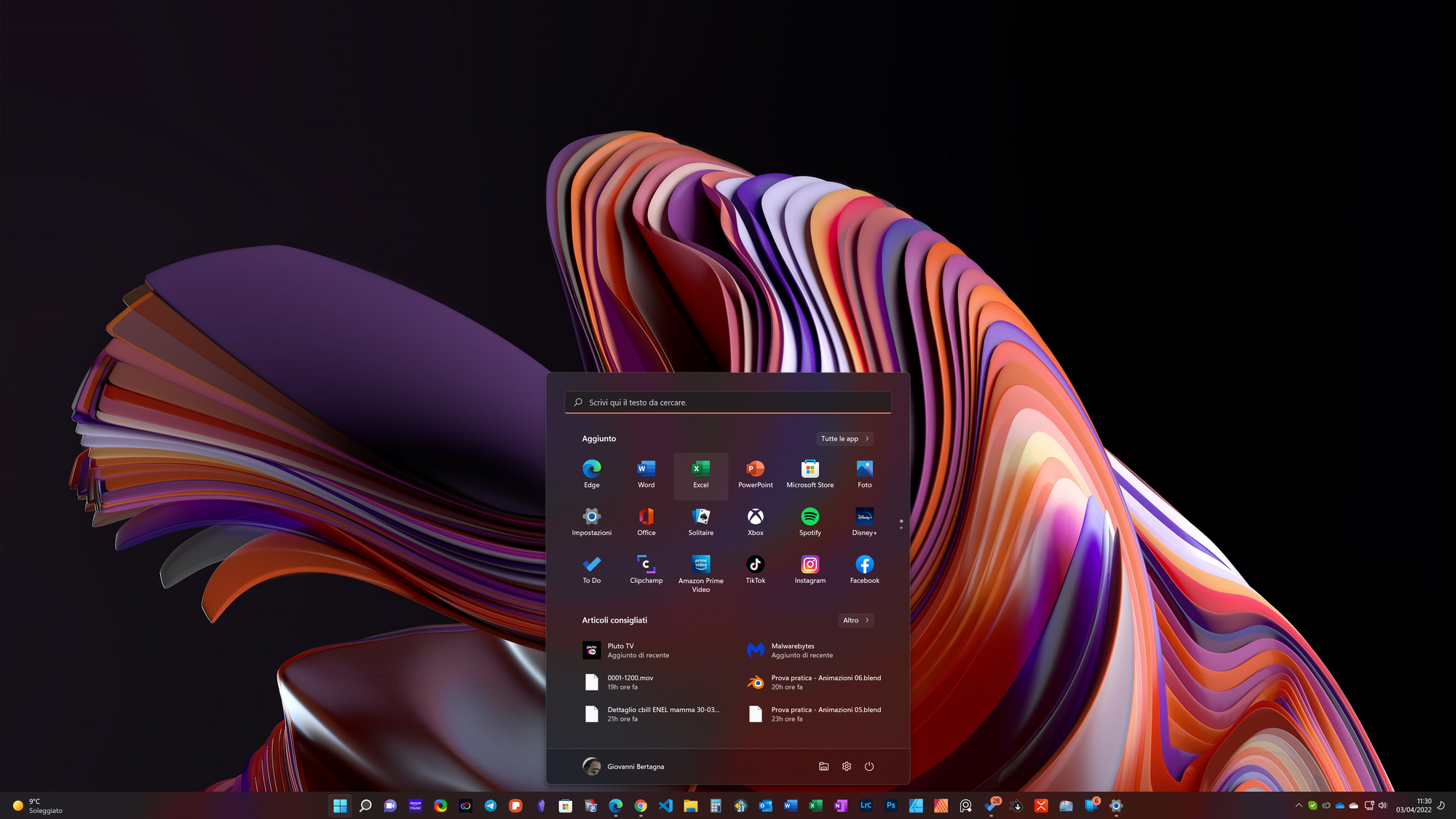Click Power button in Start menu
This screenshot has width=1456, height=819.
click(x=869, y=766)
